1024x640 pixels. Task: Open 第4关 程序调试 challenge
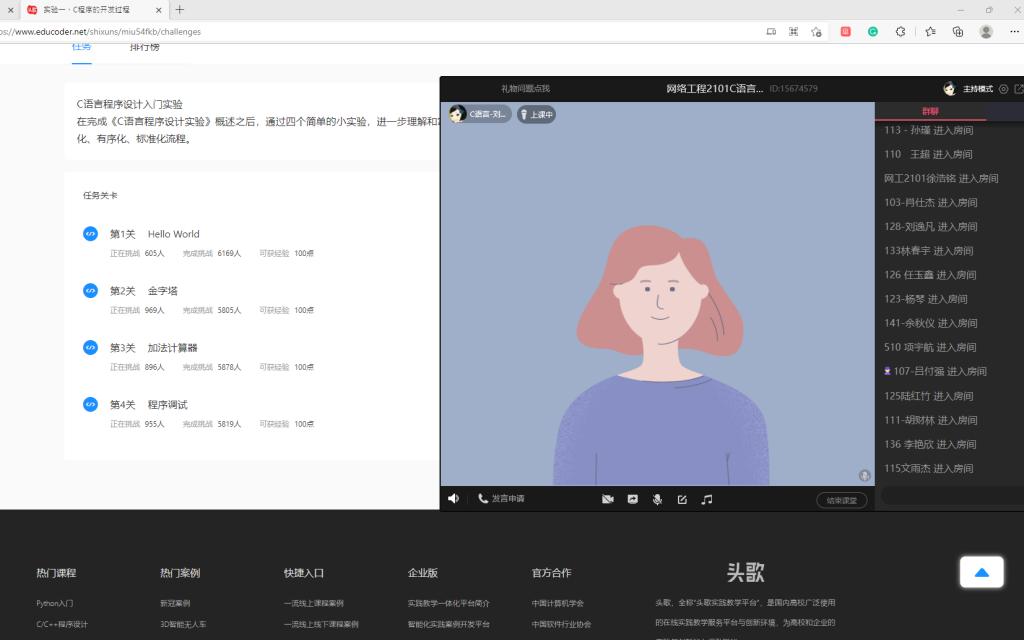[x=148, y=404]
